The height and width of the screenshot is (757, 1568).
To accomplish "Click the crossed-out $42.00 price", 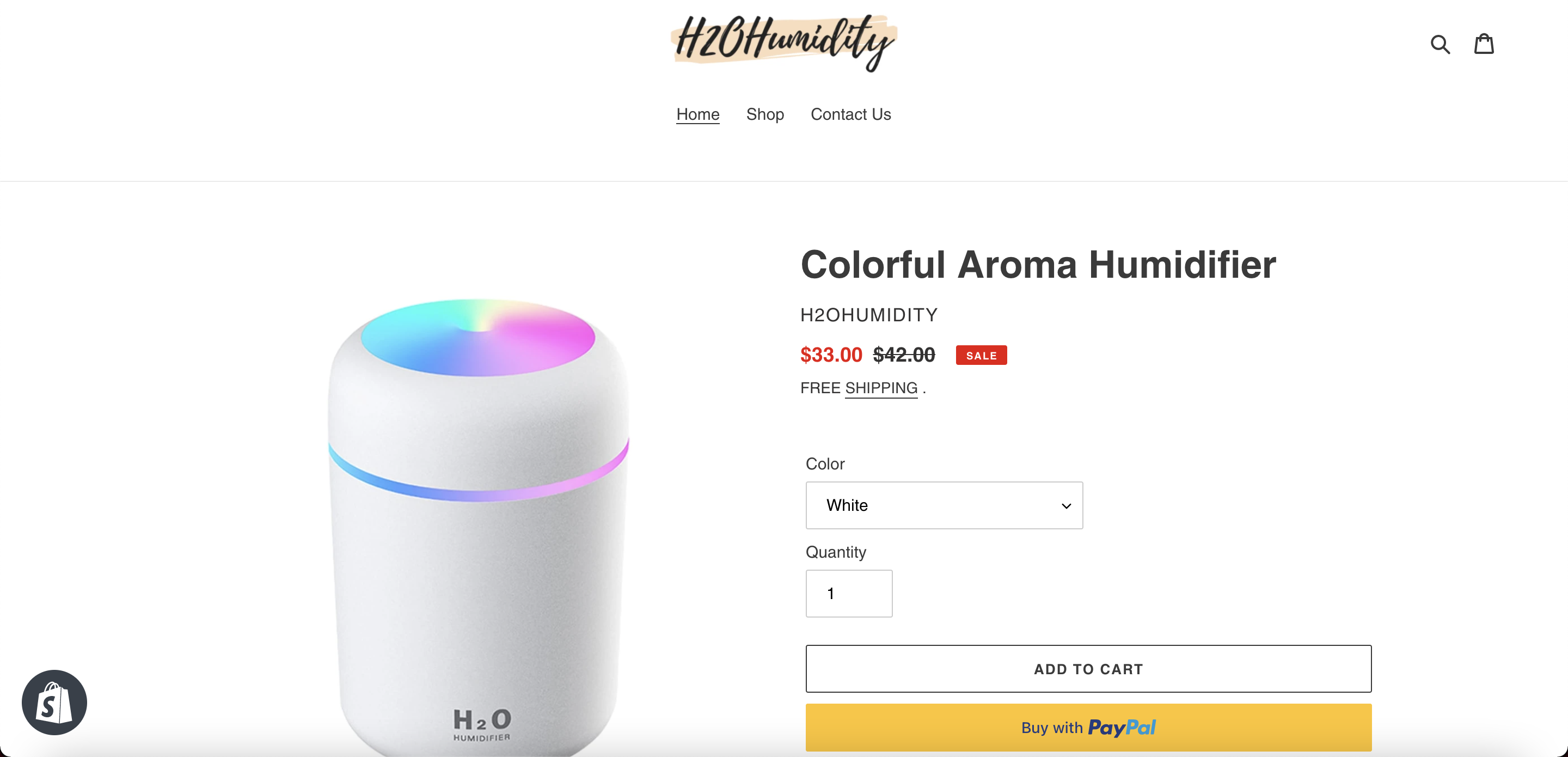I will tap(904, 355).
